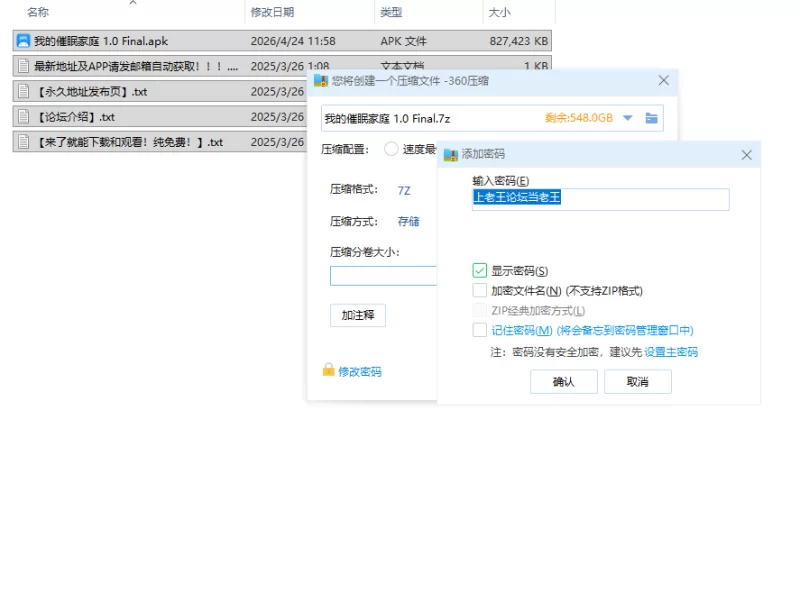Sort files by the 大小 column header
Screen dimensions: 800x611
[x=499, y=12]
